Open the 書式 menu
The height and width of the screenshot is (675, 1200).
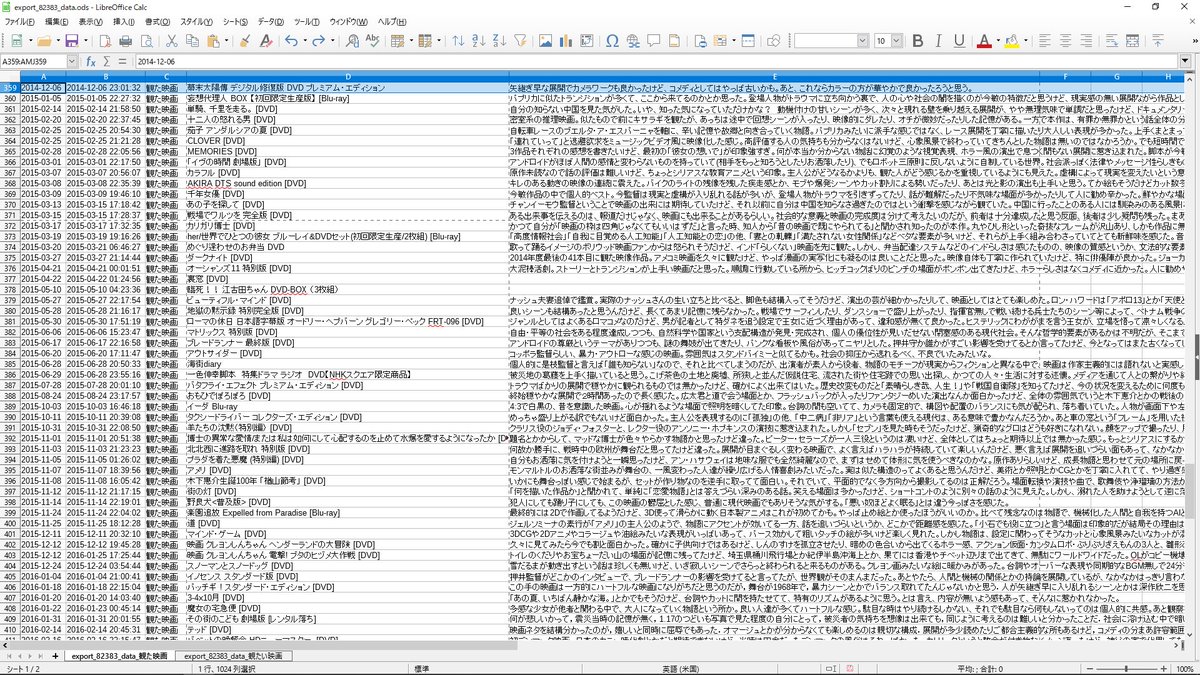(159, 21)
